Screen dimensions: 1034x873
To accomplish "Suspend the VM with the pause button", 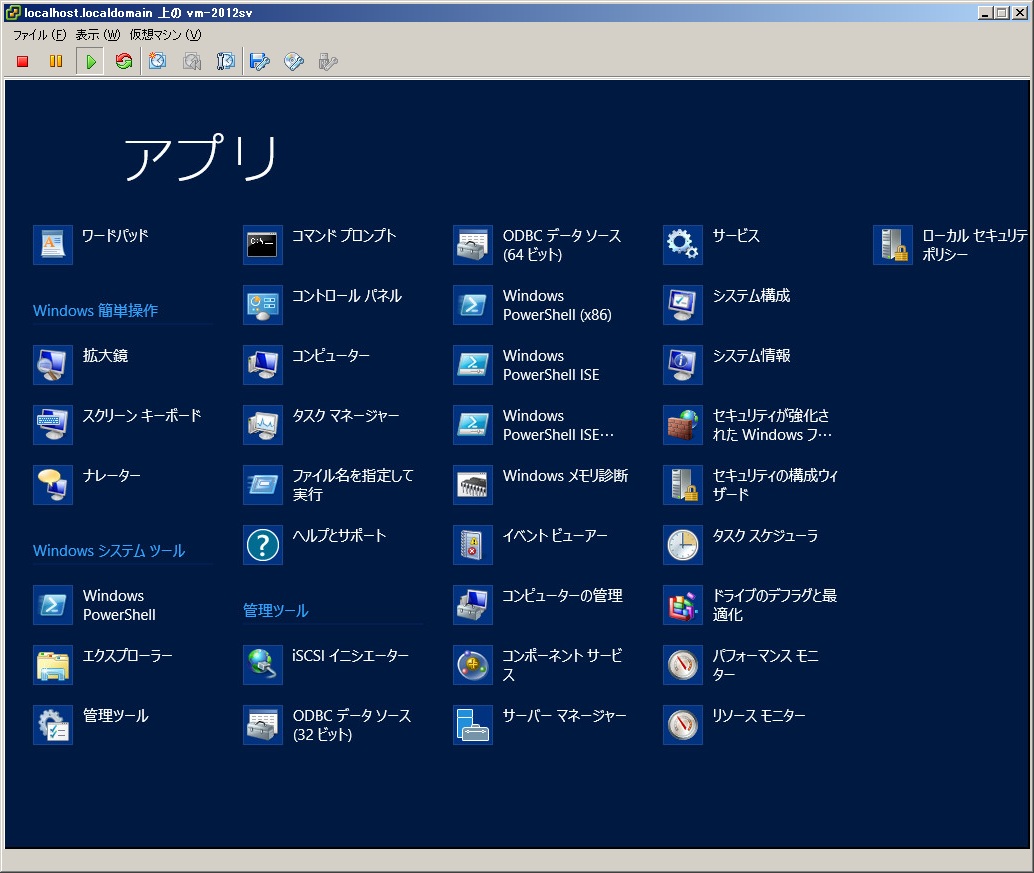I will (x=56, y=61).
